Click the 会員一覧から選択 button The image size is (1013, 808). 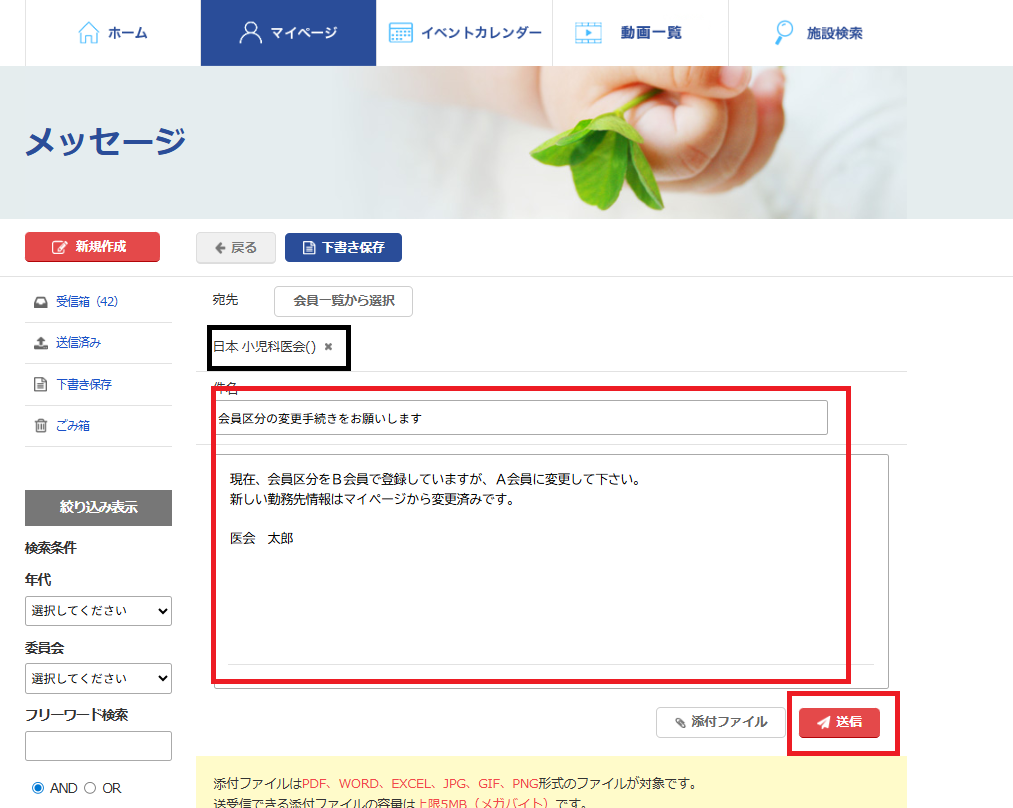pyautogui.click(x=343, y=301)
